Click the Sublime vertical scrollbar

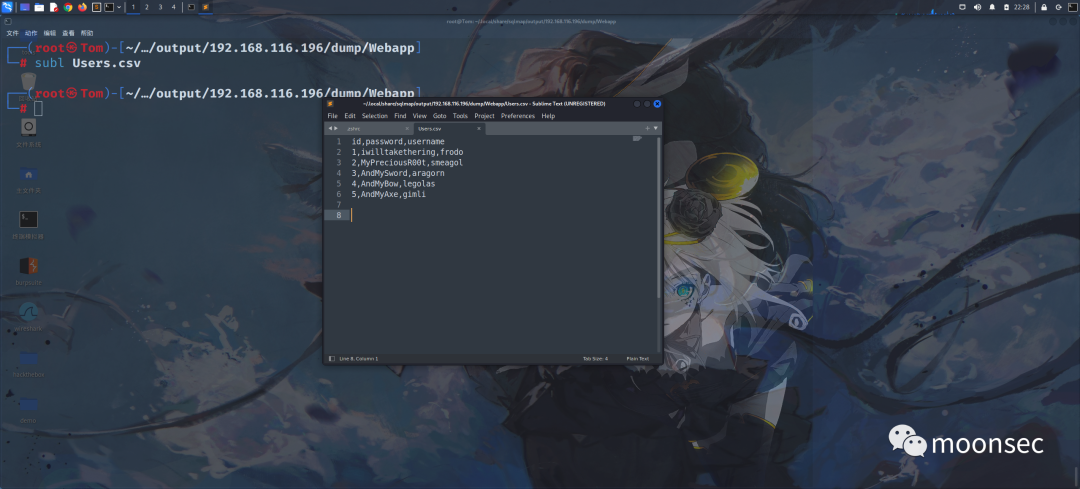658,217
